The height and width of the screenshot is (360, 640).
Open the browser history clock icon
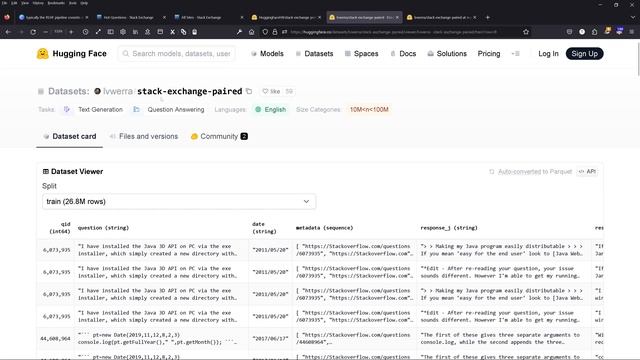[85, 32]
